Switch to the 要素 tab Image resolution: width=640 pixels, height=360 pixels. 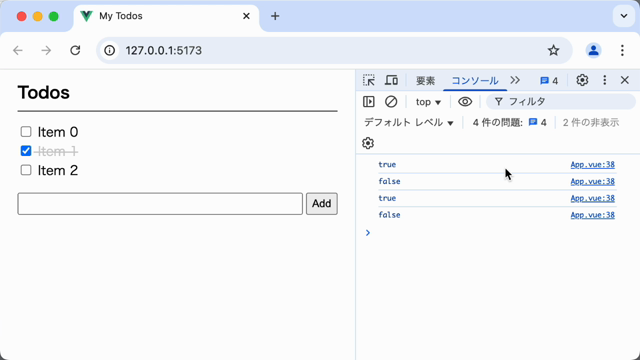[x=425, y=80]
